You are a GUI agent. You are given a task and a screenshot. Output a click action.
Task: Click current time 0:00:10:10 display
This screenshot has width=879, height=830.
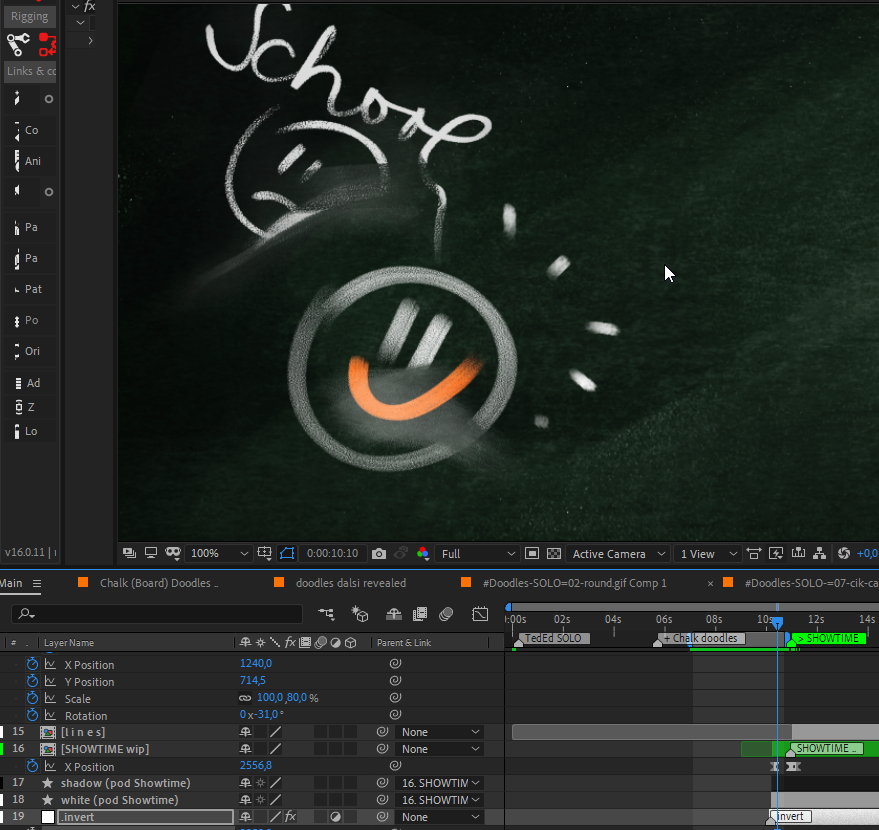click(332, 553)
